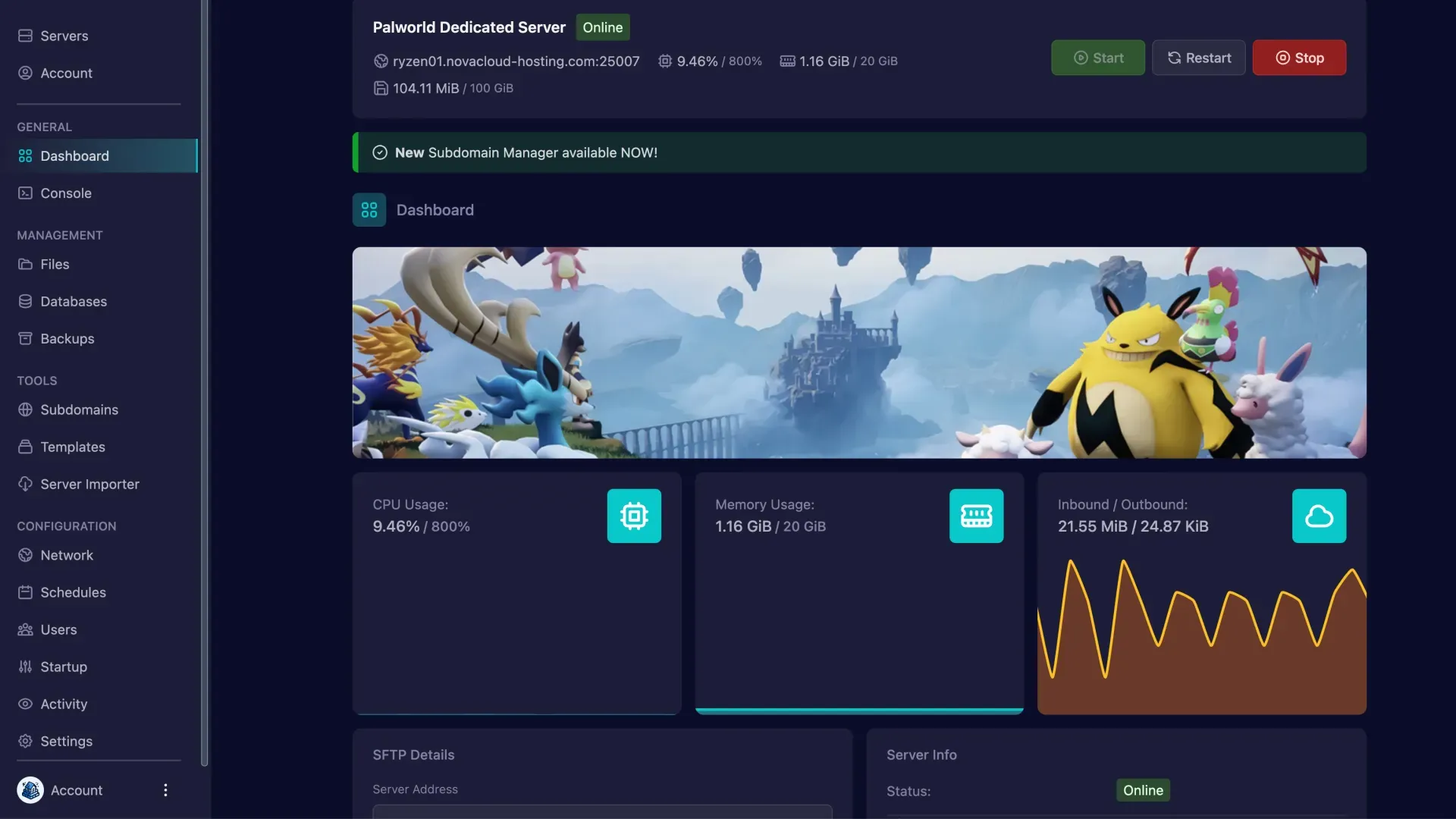Click the New Subdomain Manager announcement text
This screenshot has height=819, width=1456.
click(x=526, y=152)
